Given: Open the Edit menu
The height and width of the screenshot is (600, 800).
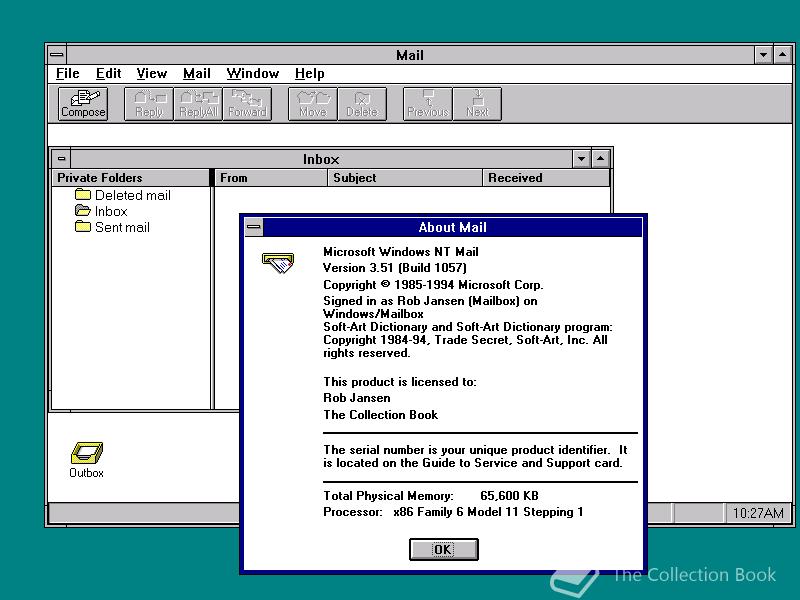Looking at the screenshot, I should pos(108,73).
